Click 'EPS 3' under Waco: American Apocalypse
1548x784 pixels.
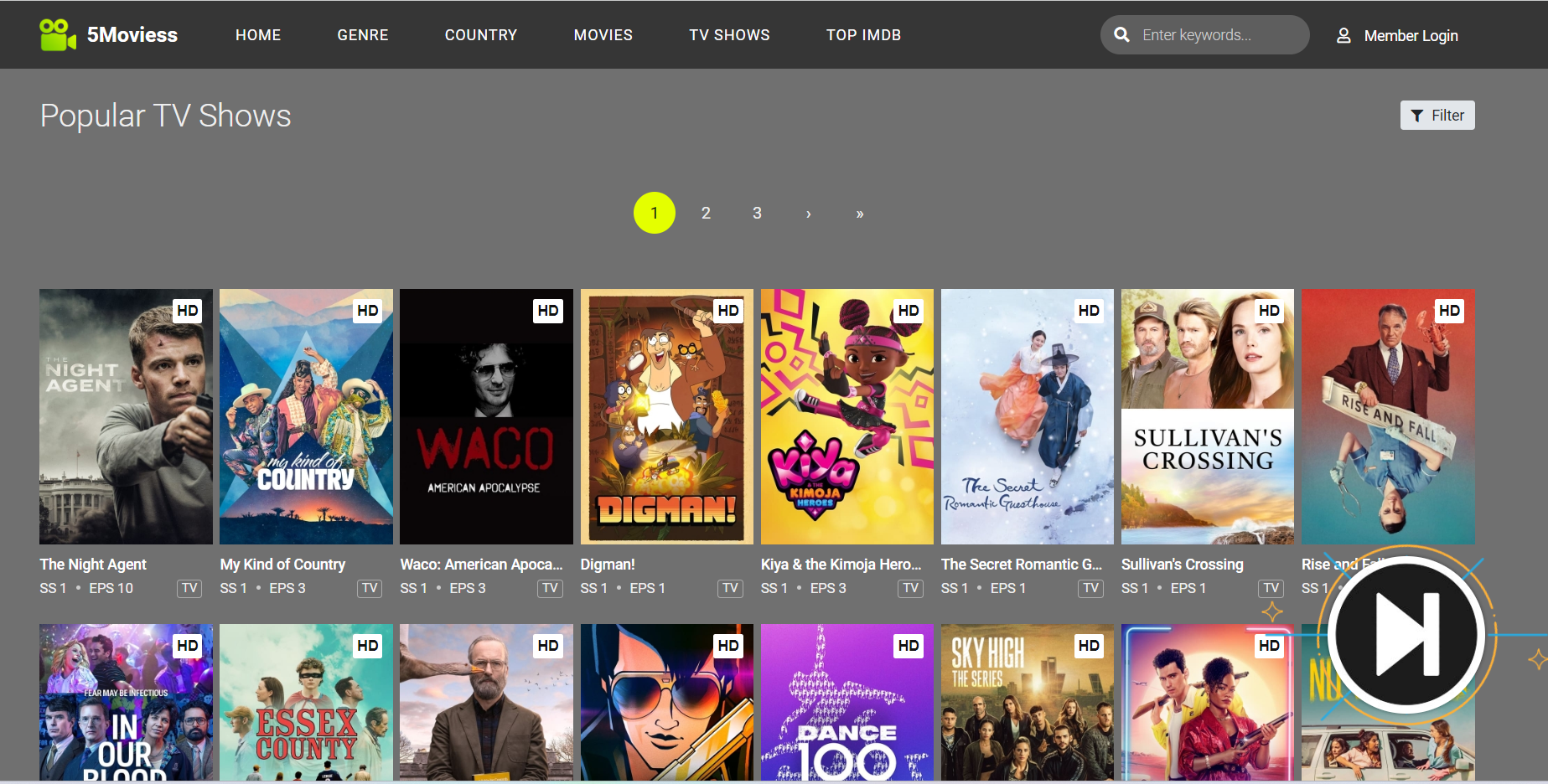468,588
